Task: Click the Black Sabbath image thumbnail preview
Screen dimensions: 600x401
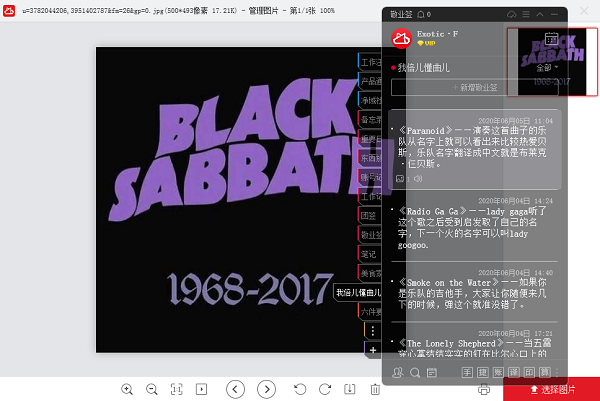Action: pyautogui.click(x=552, y=62)
